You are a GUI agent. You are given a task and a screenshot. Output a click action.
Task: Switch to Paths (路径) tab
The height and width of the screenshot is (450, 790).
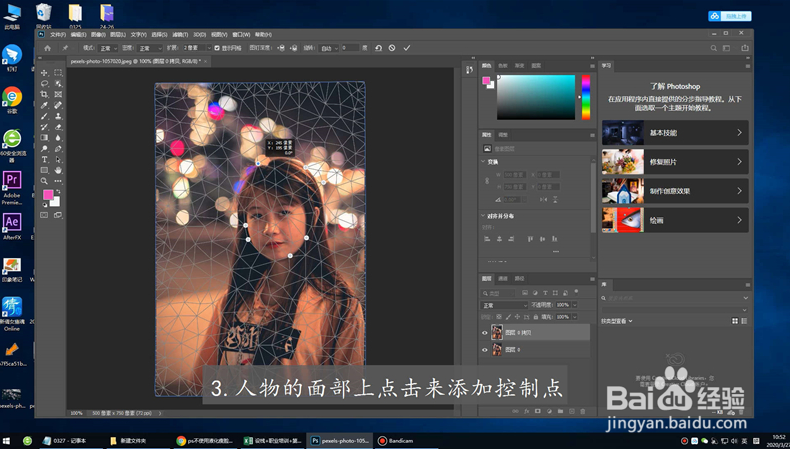(519, 279)
